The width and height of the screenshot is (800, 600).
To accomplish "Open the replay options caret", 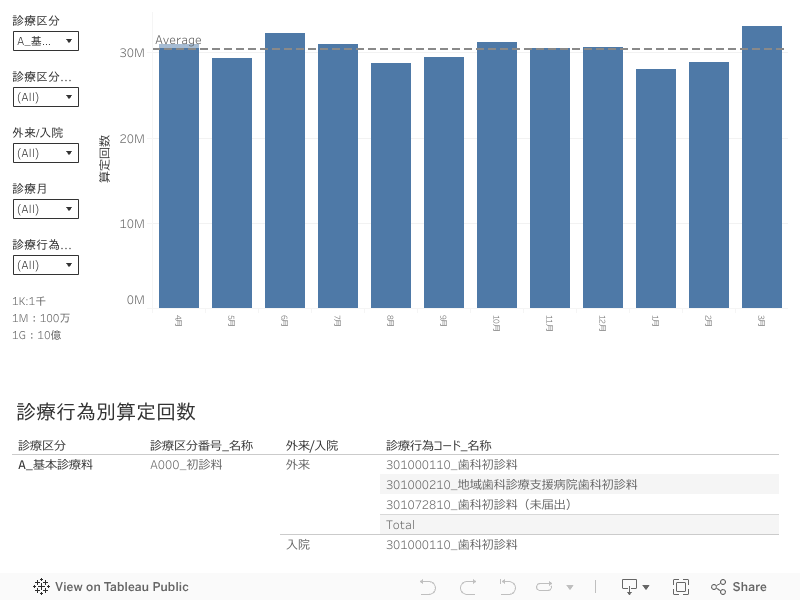I will pos(570,587).
